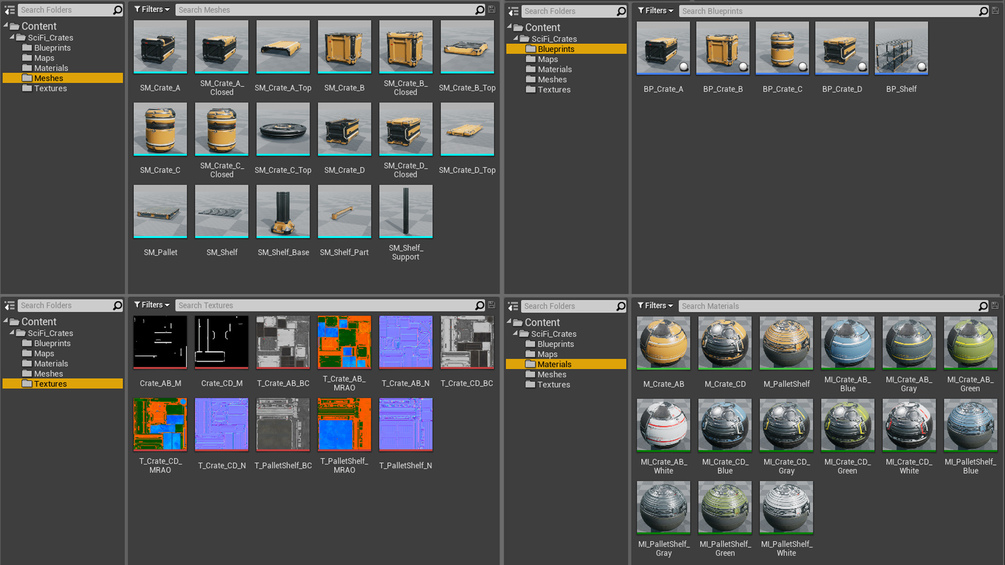The width and height of the screenshot is (1005, 565).
Task: Save the Search Textures query as a collection
Action: (492, 305)
